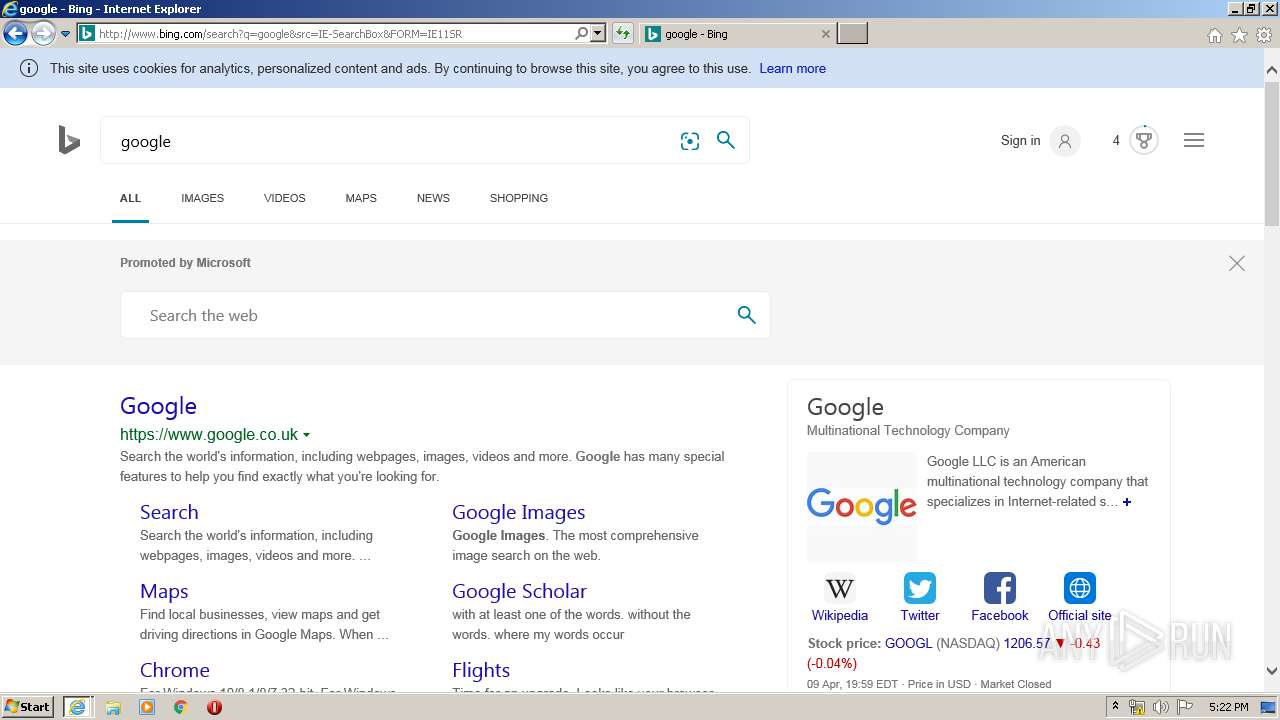Open the Bing hamburger menu
This screenshot has height=720, width=1280.
tap(1194, 140)
